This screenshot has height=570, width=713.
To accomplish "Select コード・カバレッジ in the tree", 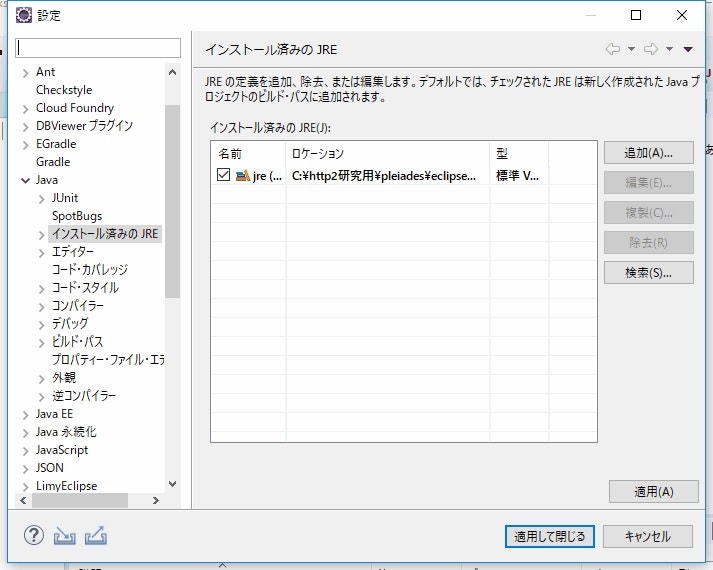I will tap(90, 270).
